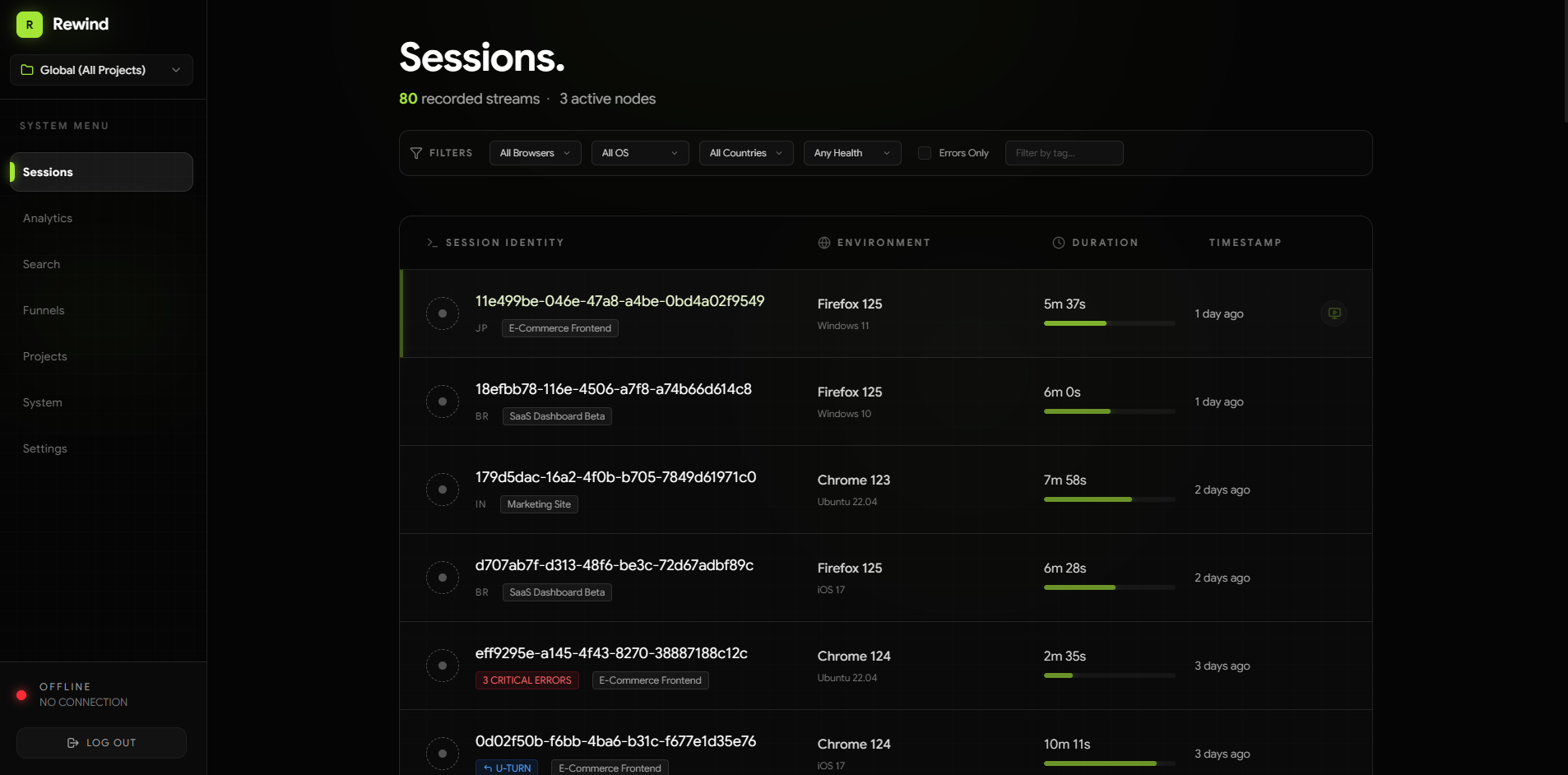The width and height of the screenshot is (1568, 775).
Task: Click the 7m 58s duration progress bar
Action: (x=1109, y=499)
